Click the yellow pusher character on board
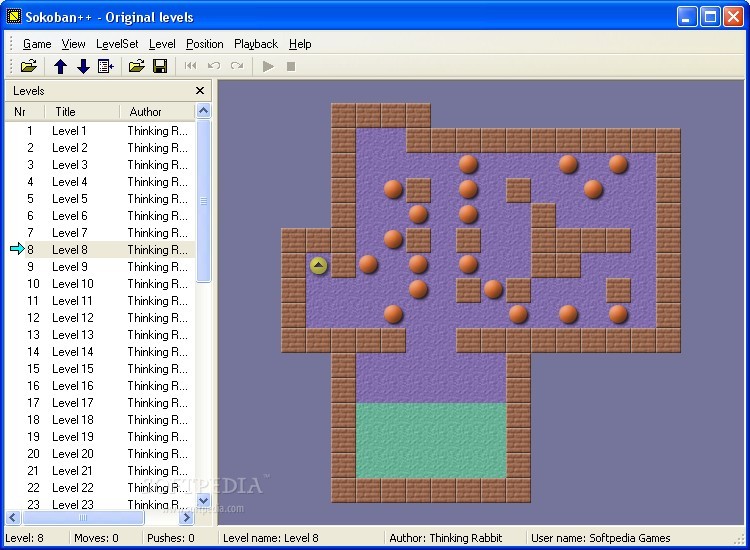This screenshot has width=750, height=550. [x=318, y=265]
